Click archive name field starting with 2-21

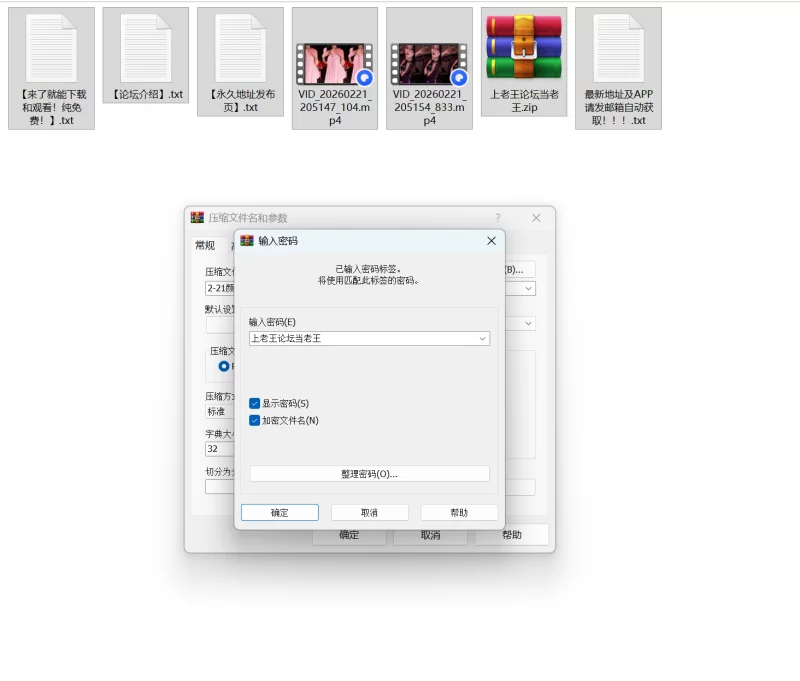tap(220, 289)
